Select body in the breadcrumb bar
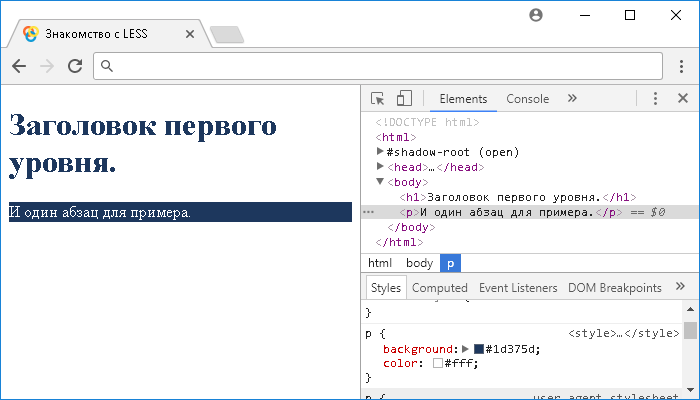 point(419,263)
